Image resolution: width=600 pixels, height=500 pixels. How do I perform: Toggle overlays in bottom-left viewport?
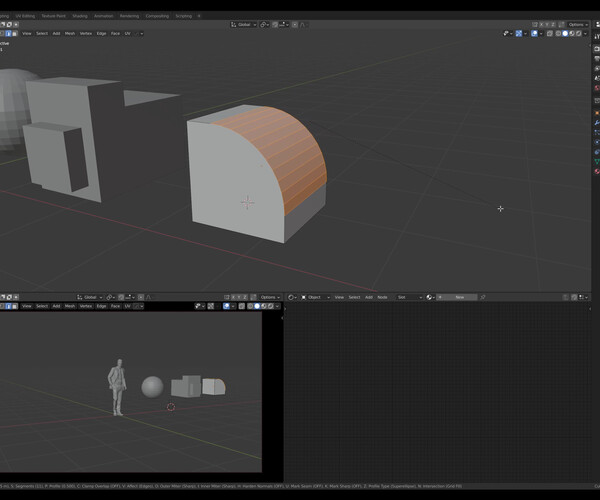point(226,306)
